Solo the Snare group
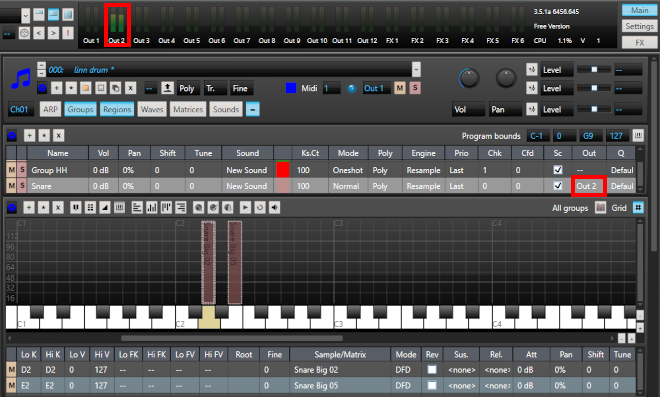The height and width of the screenshot is (397, 660). coord(22,186)
